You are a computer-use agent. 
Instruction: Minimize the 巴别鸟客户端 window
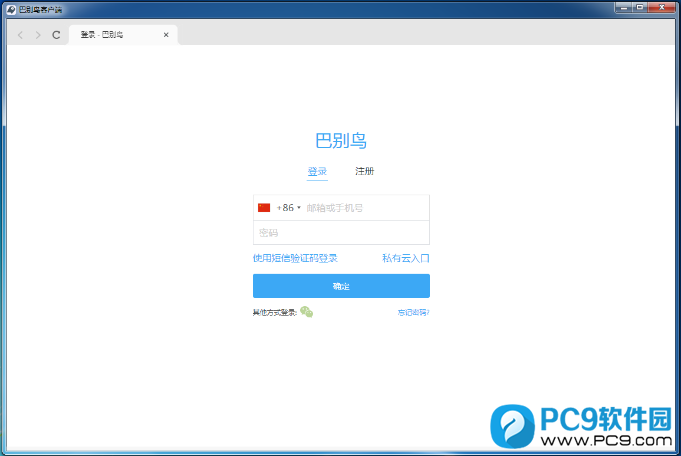[624, 7]
